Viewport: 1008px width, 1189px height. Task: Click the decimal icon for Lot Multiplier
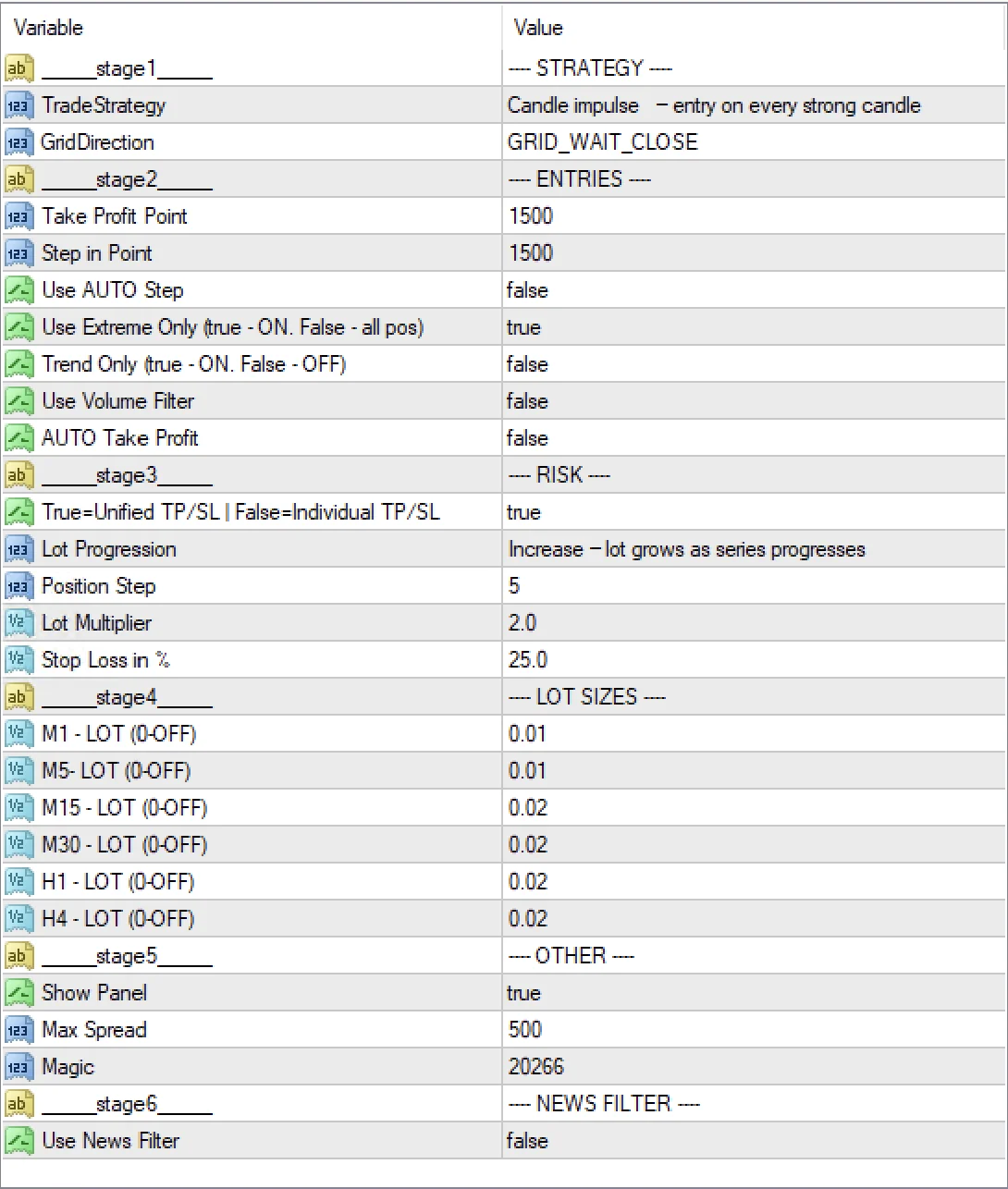pos(19,623)
